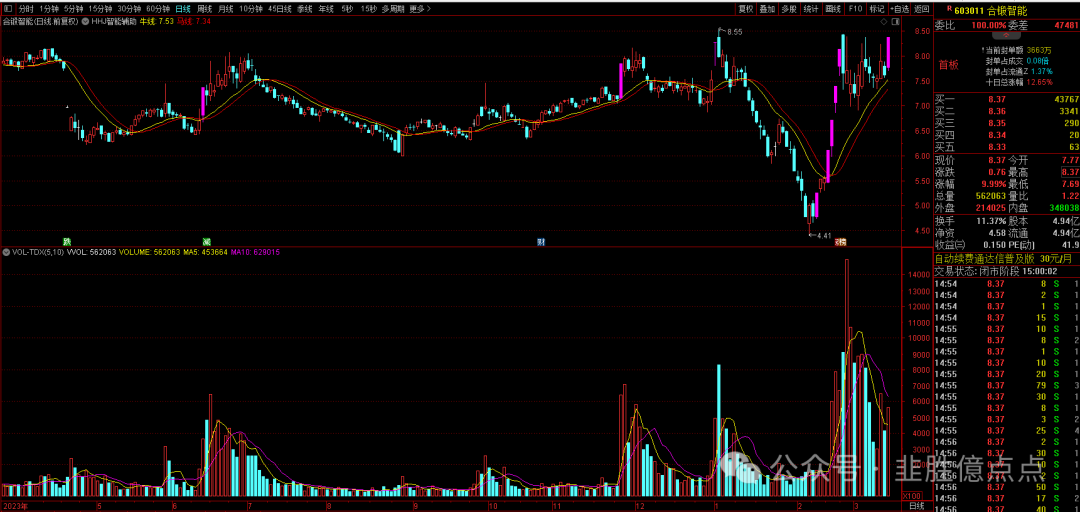This screenshot has width=1080, height=512.
Task: Click the 十日总涨幅 12.65% line
Action: 1019,82
